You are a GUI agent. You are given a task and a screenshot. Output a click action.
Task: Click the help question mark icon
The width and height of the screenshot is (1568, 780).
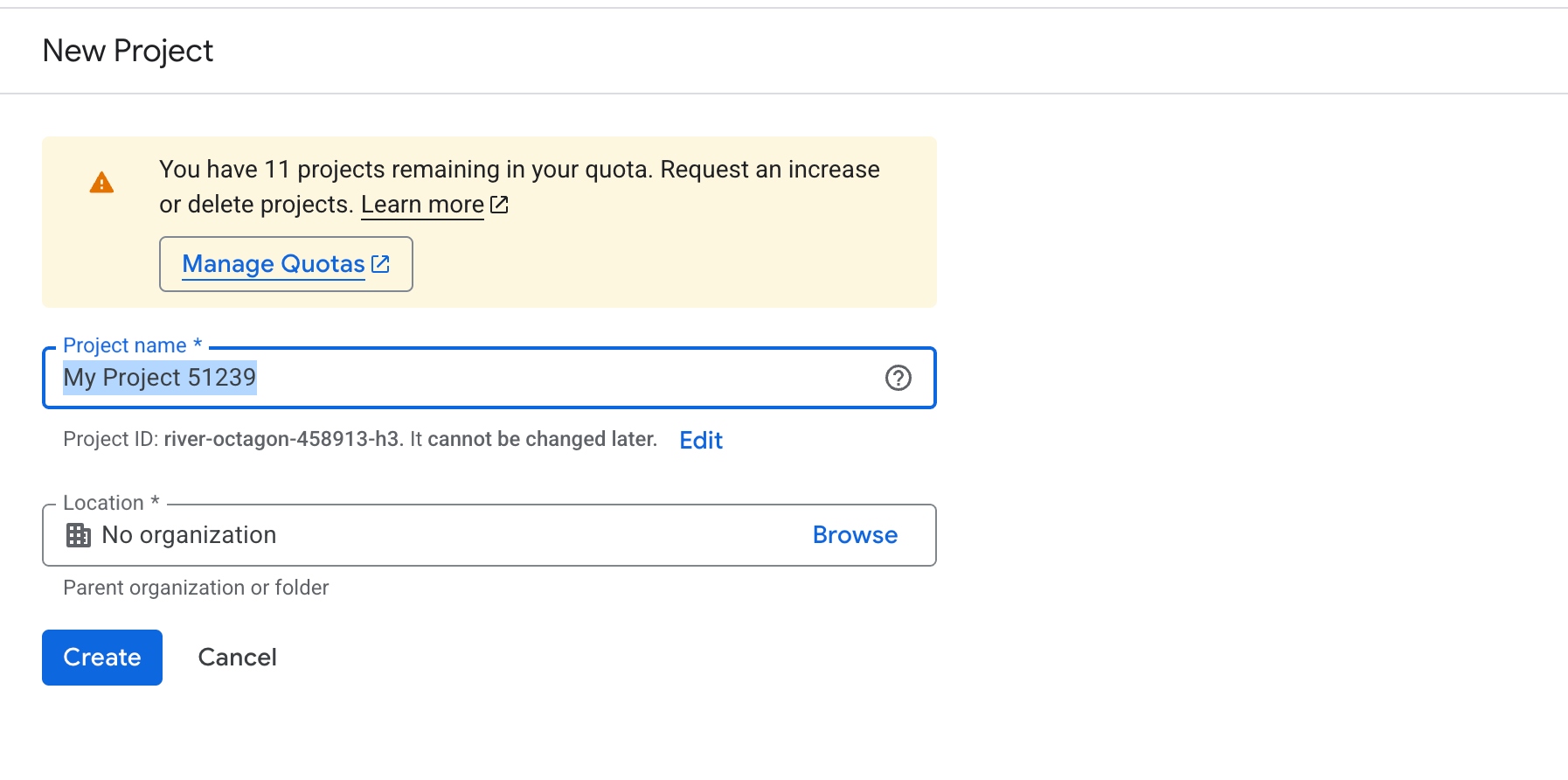(x=898, y=378)
